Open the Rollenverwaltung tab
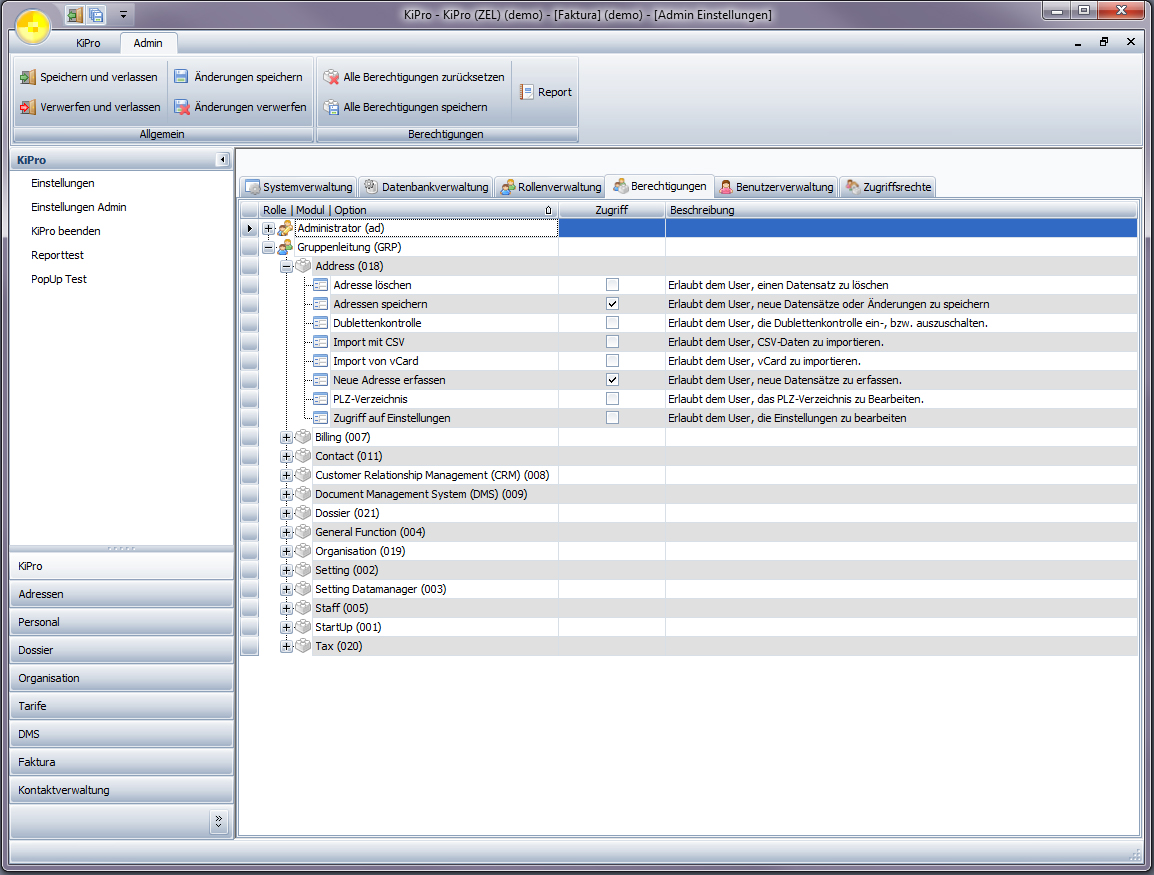This screenshot has height=875, width=1154. click(x=549, y=187)
